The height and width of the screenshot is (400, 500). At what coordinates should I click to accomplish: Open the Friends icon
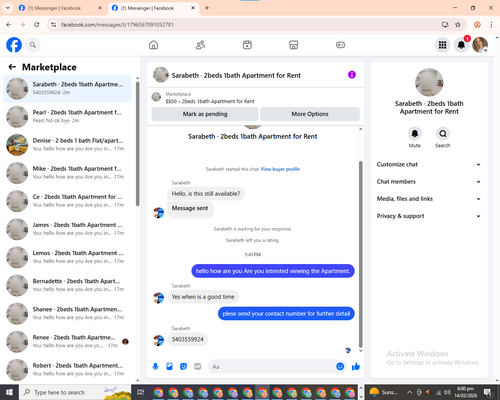pos(200,45)
